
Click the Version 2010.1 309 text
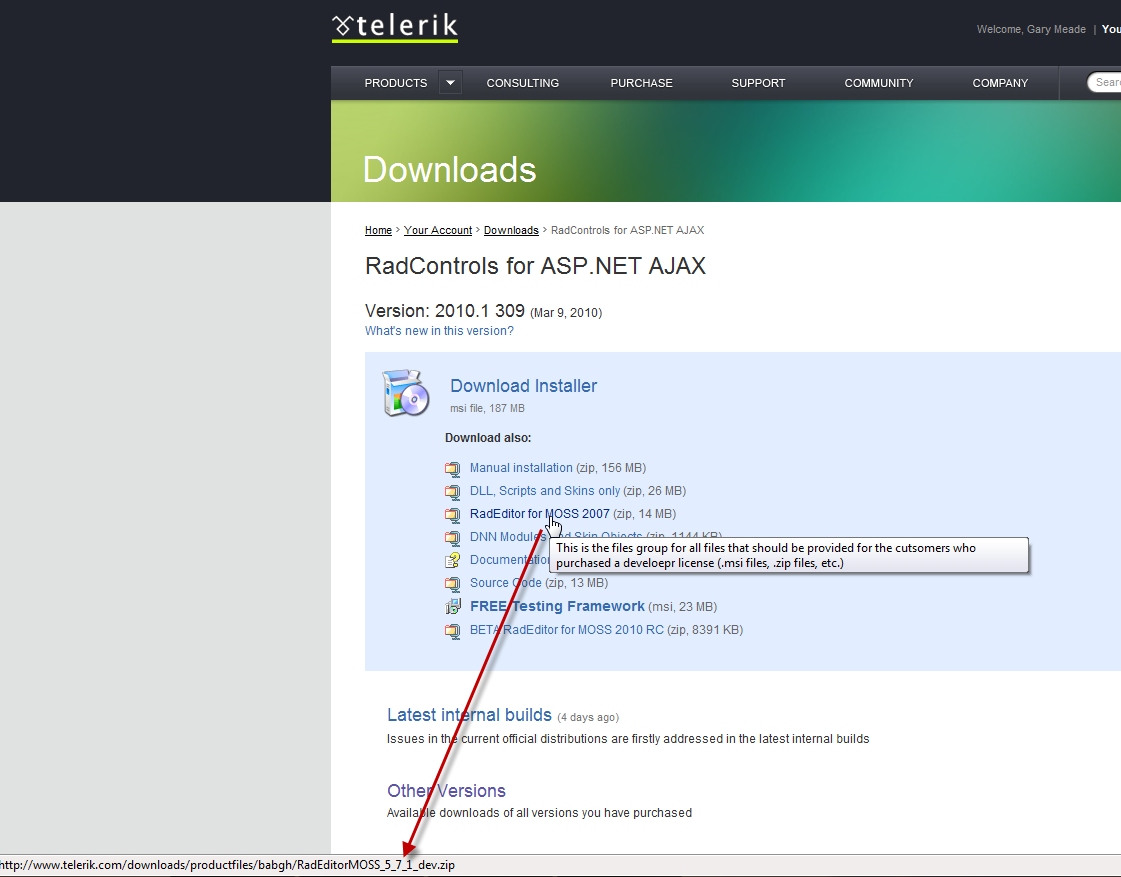tap(445, 311)
